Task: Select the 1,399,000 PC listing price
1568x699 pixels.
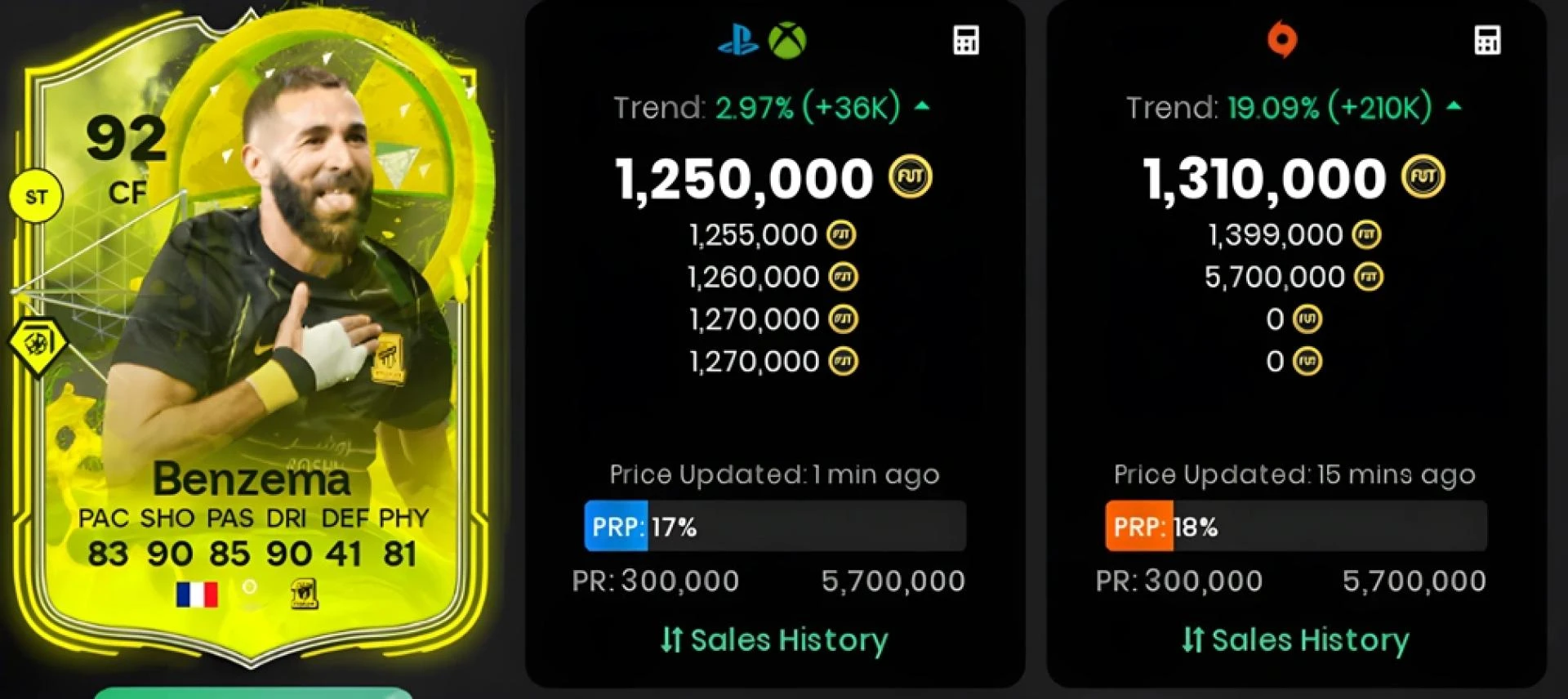Action: pyautogui.click(x=1276, y=235)
